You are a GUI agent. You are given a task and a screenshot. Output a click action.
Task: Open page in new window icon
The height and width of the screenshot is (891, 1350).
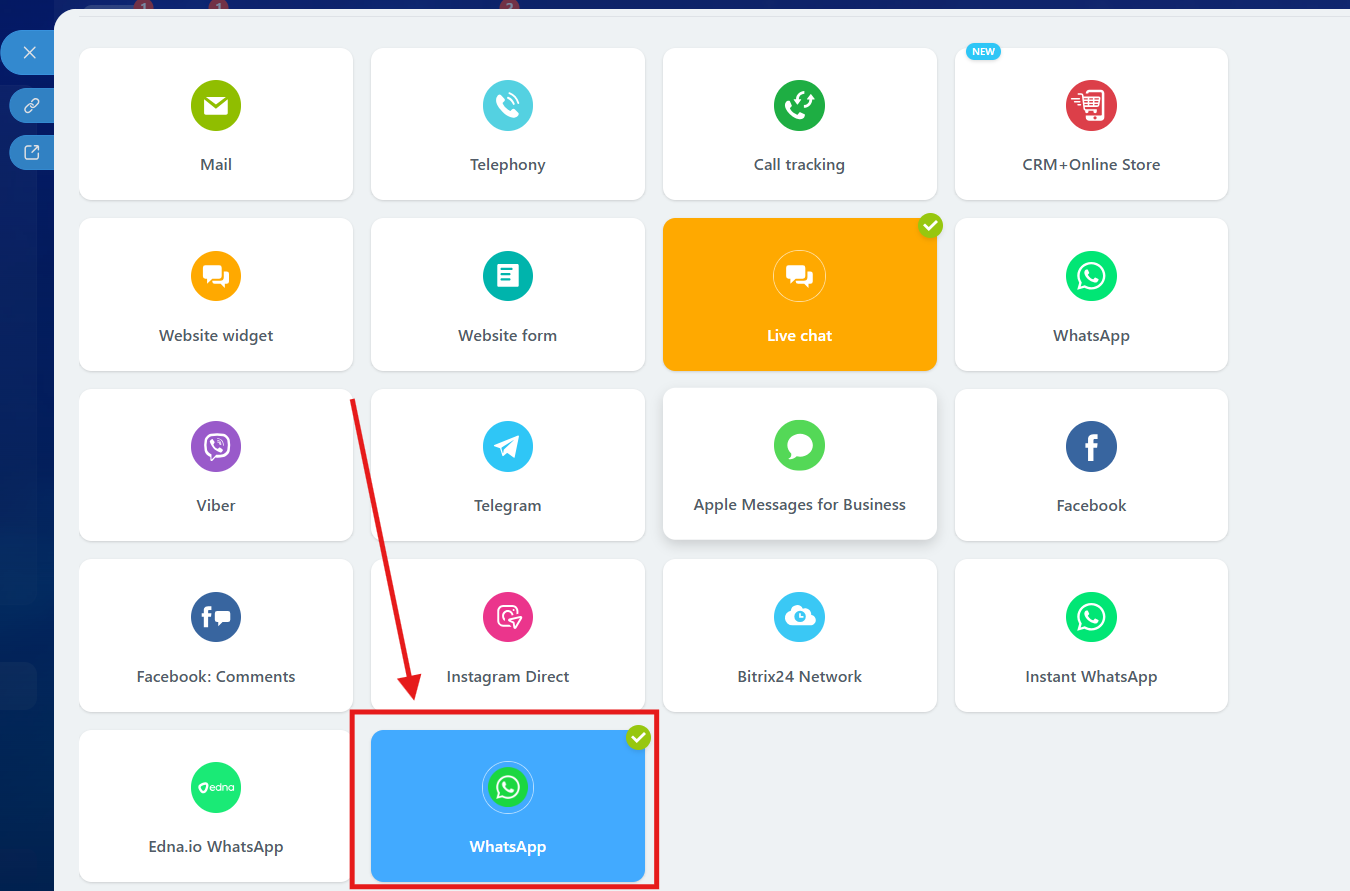[32, 152]
